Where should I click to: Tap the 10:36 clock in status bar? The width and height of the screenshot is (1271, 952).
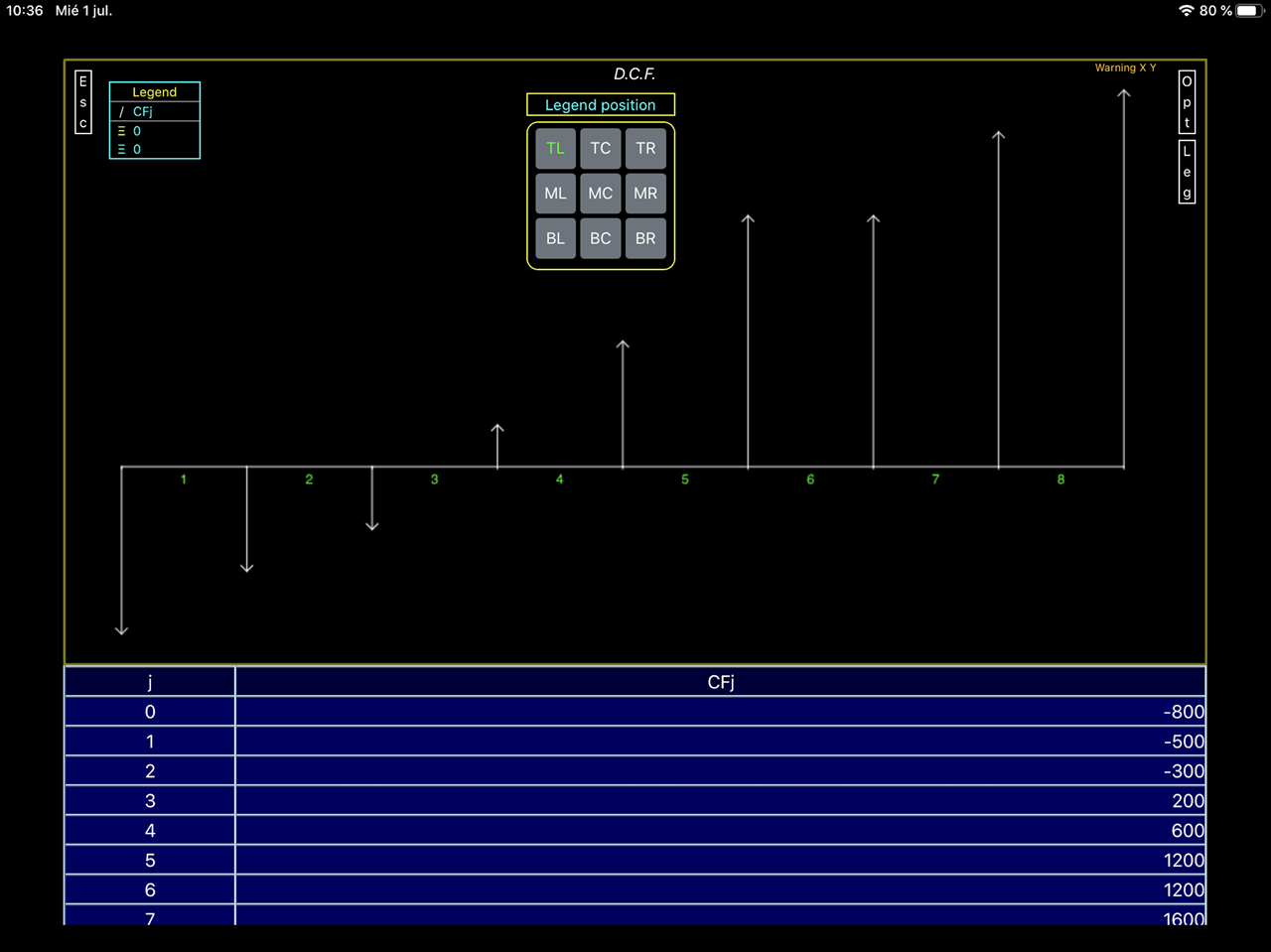(x=25, y=11)
